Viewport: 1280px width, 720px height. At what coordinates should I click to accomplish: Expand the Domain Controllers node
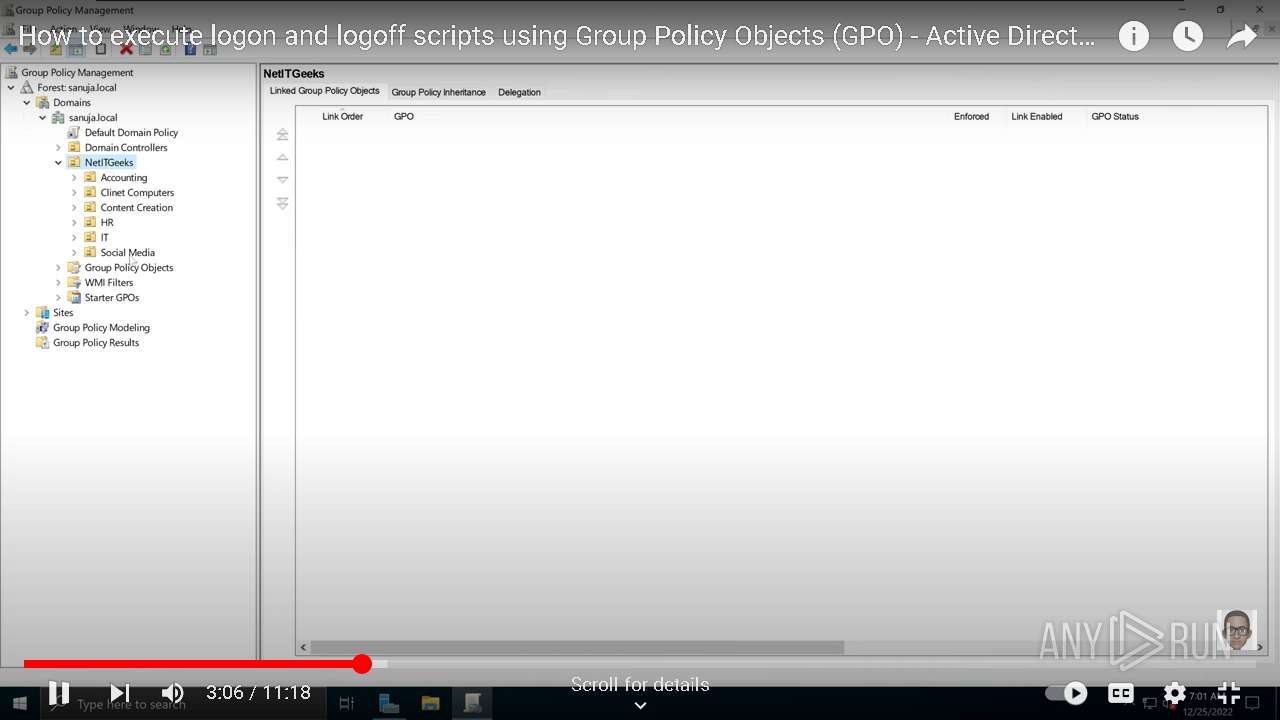pos(58,148)
